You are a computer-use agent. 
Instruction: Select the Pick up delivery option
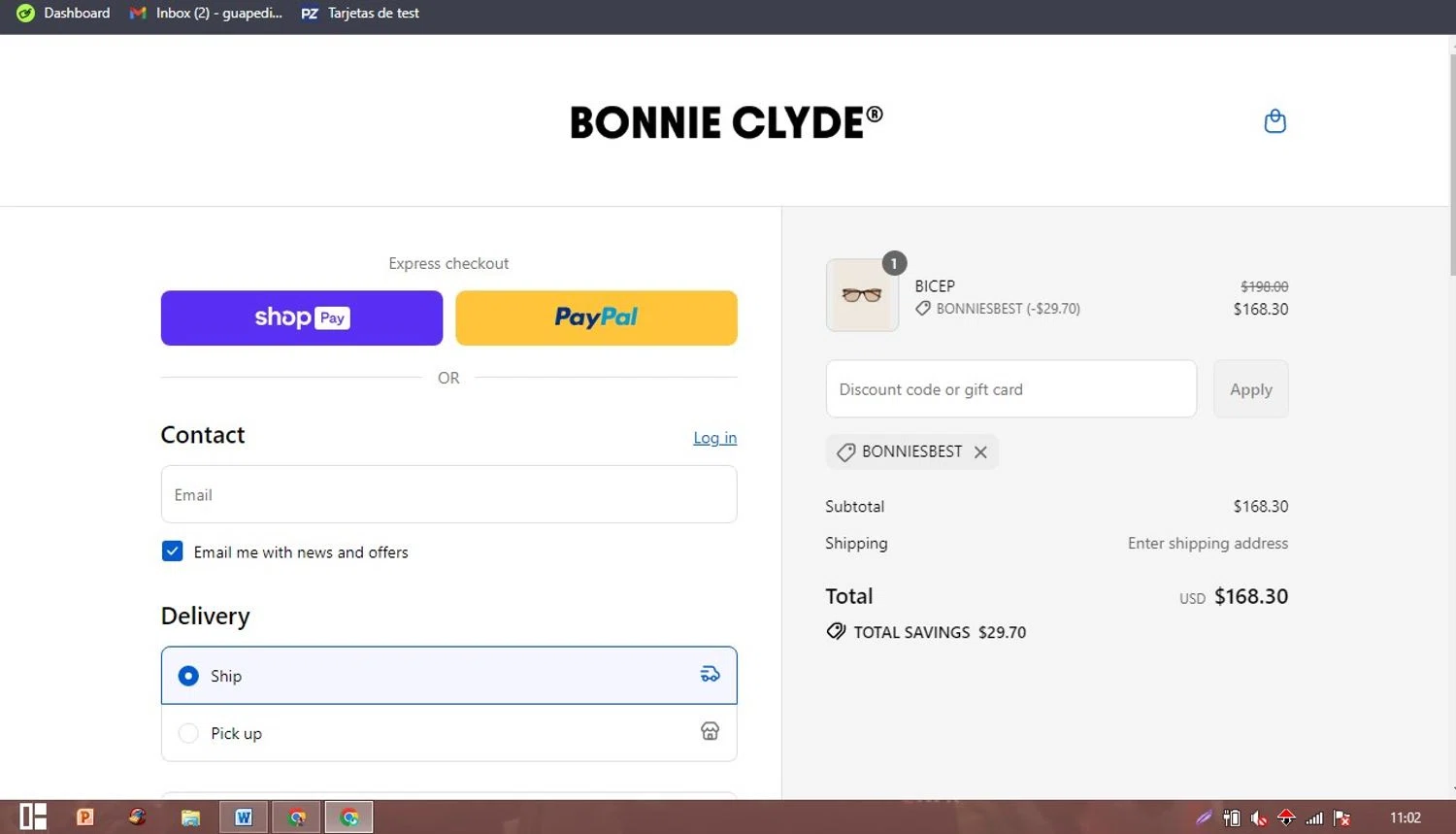point(448,732)
